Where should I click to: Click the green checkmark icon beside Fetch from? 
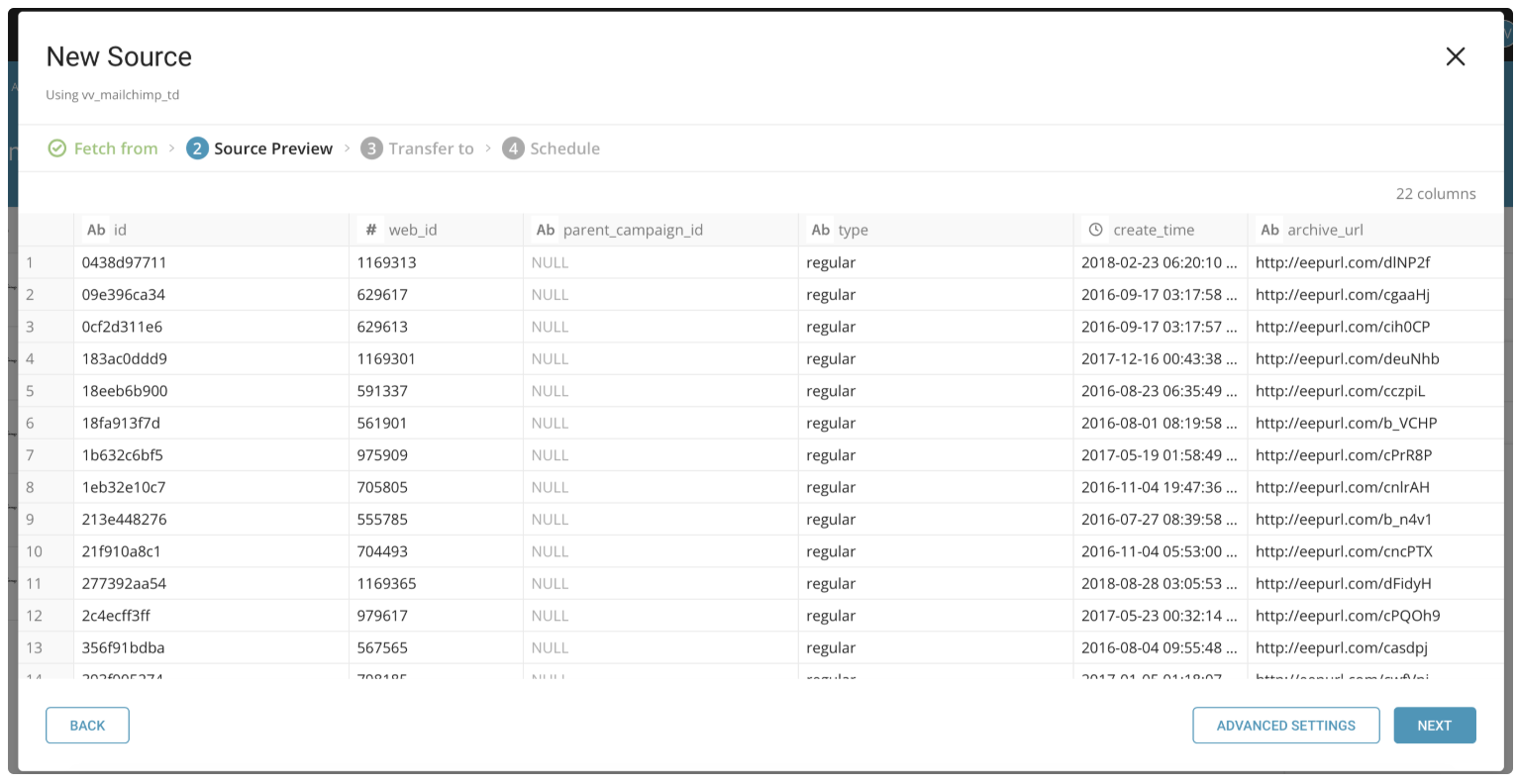pos(57,148)
